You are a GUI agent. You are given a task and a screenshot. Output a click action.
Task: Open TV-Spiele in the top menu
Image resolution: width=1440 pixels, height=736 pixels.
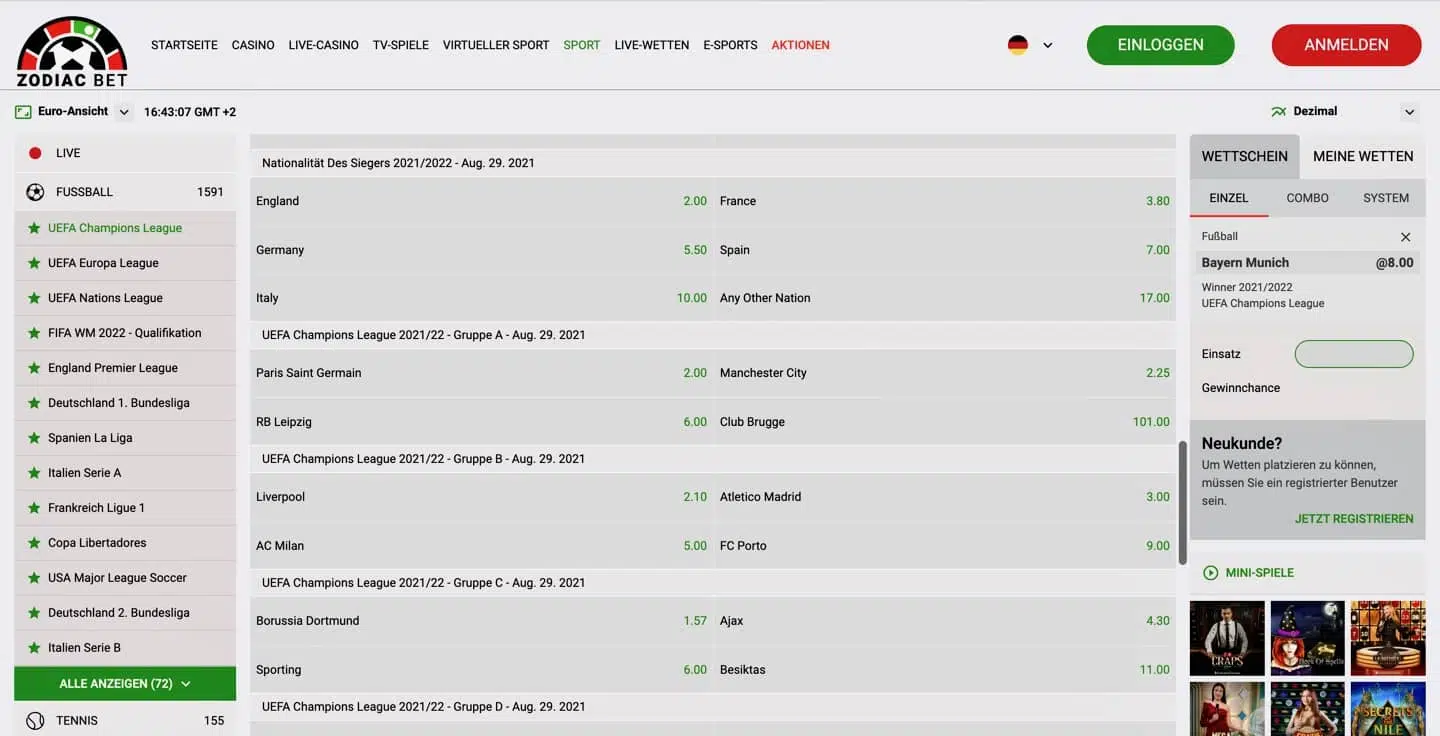coord(401,45)
